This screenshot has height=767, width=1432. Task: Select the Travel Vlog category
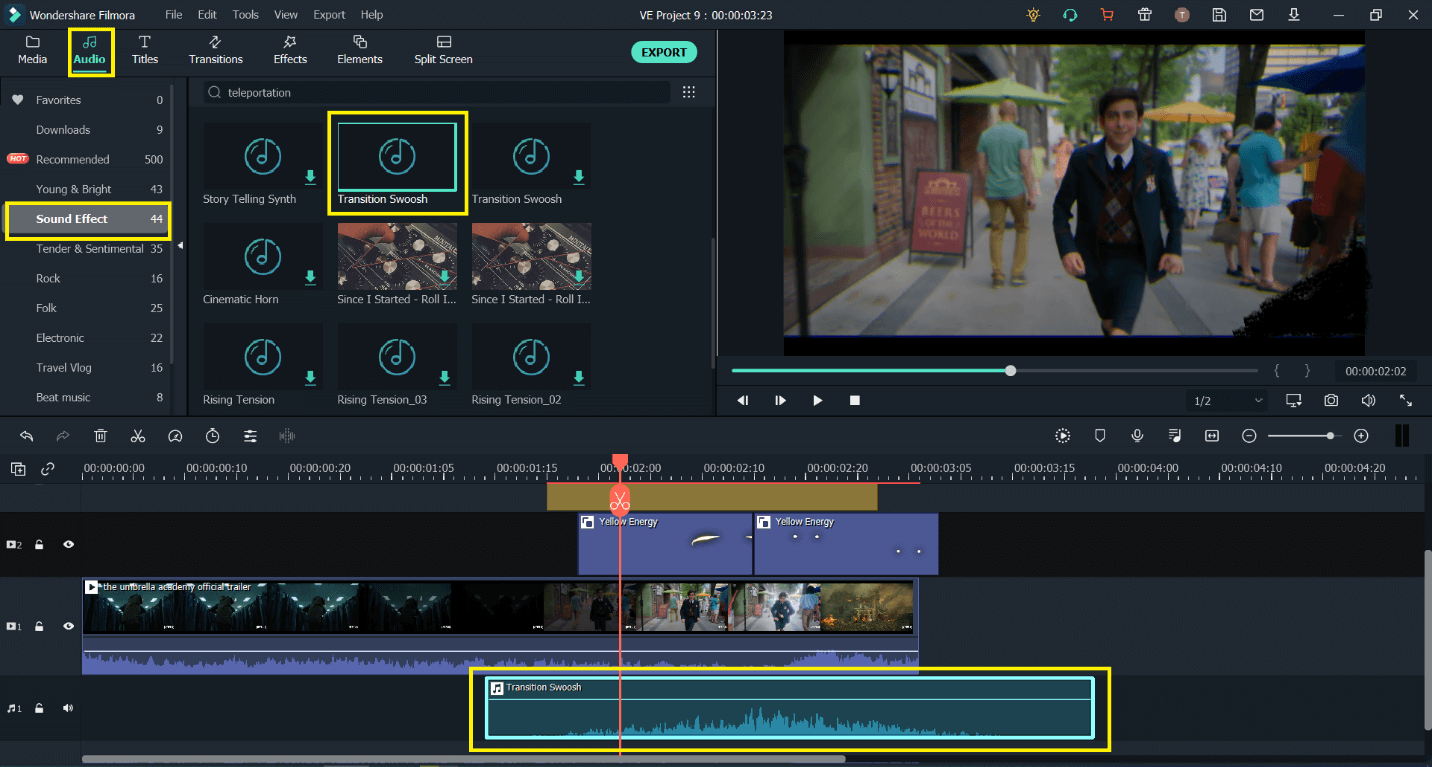(x=86, y=368)
